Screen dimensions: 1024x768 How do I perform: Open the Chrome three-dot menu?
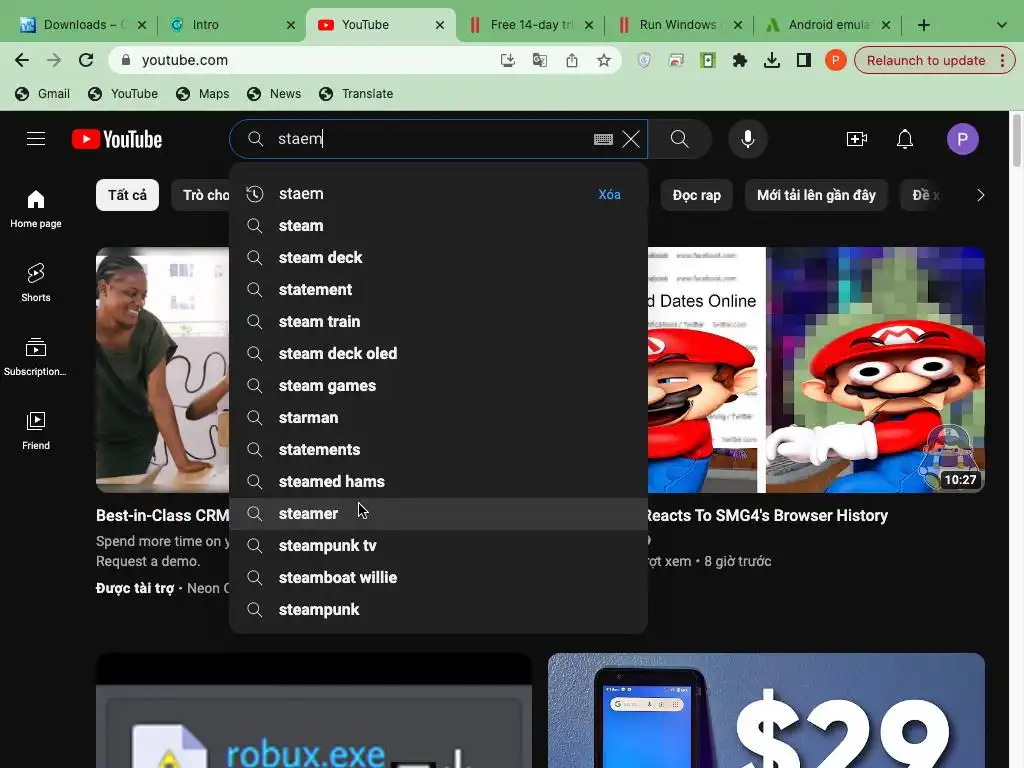[x=1002, y=60]
